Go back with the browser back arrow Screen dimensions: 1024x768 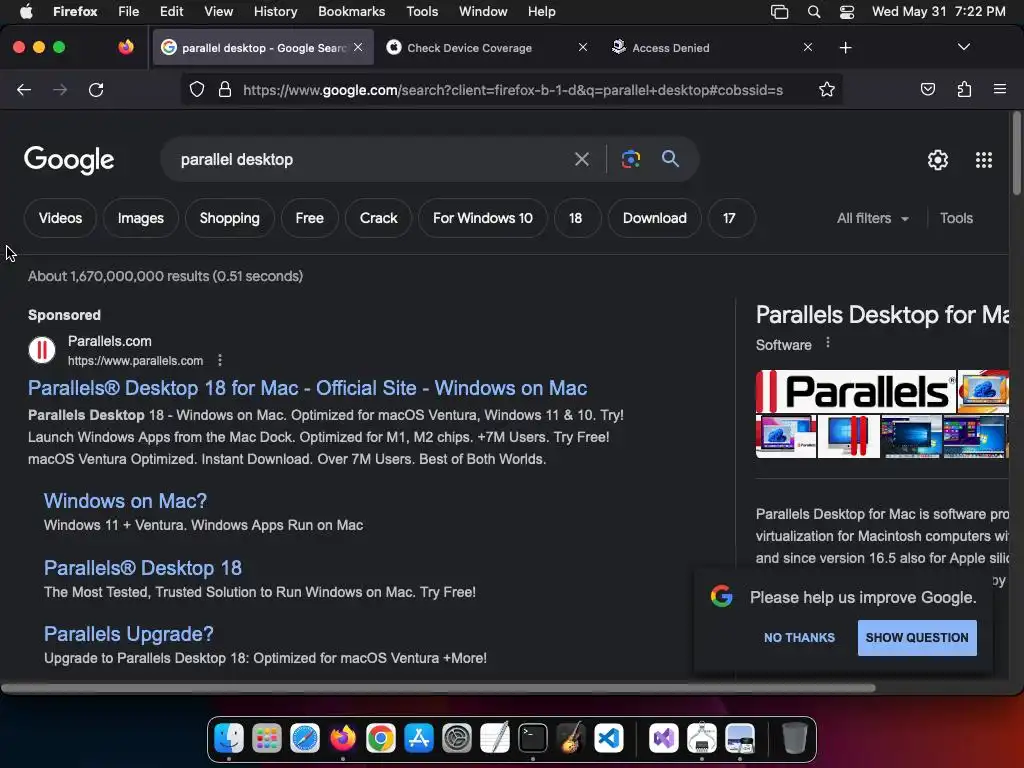point(24,89)
